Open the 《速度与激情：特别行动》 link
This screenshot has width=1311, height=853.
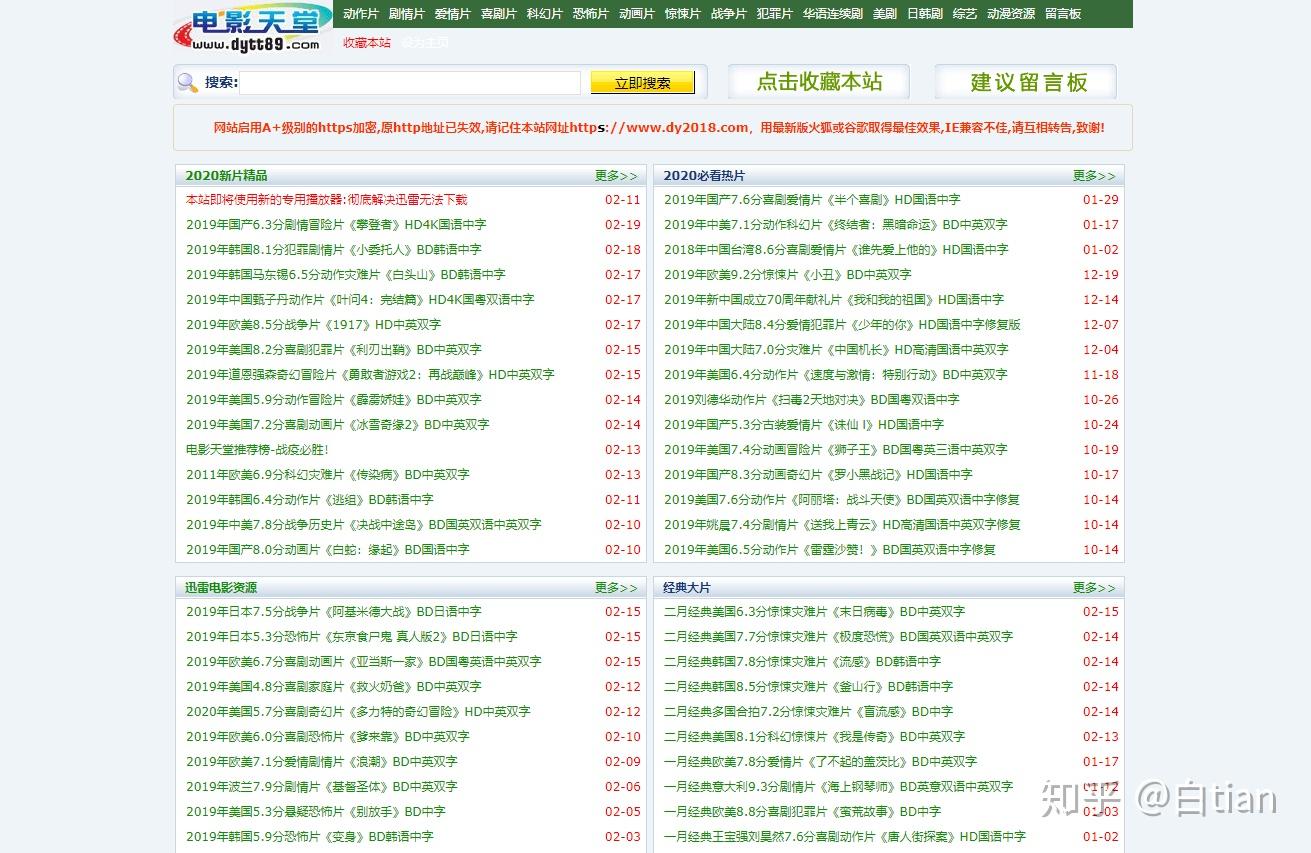[x=836, y=374]
